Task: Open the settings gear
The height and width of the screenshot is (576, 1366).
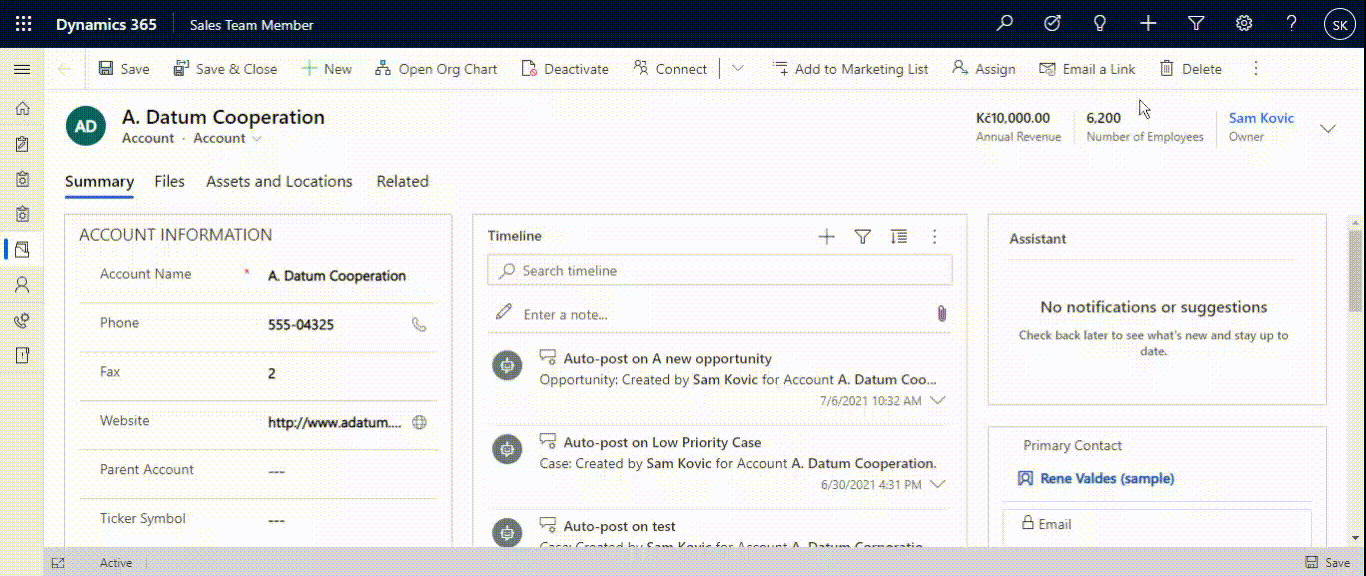Action: (1244, 24)
